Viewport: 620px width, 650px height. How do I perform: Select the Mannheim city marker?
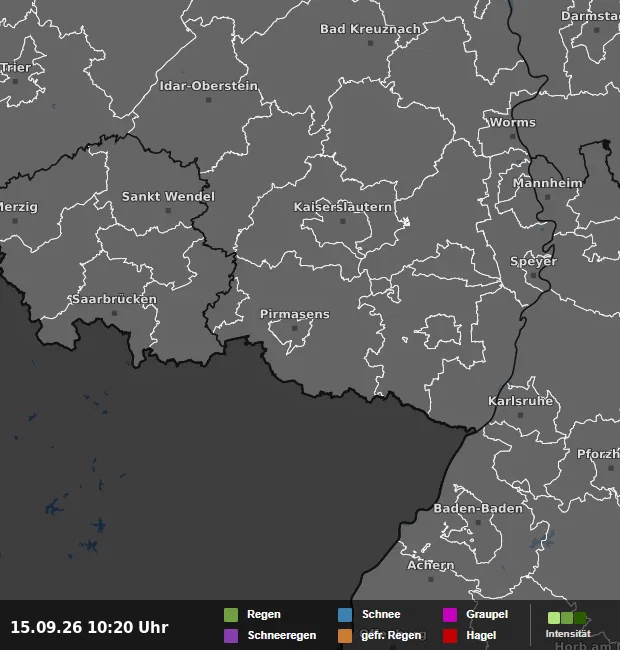pos(547,197)
